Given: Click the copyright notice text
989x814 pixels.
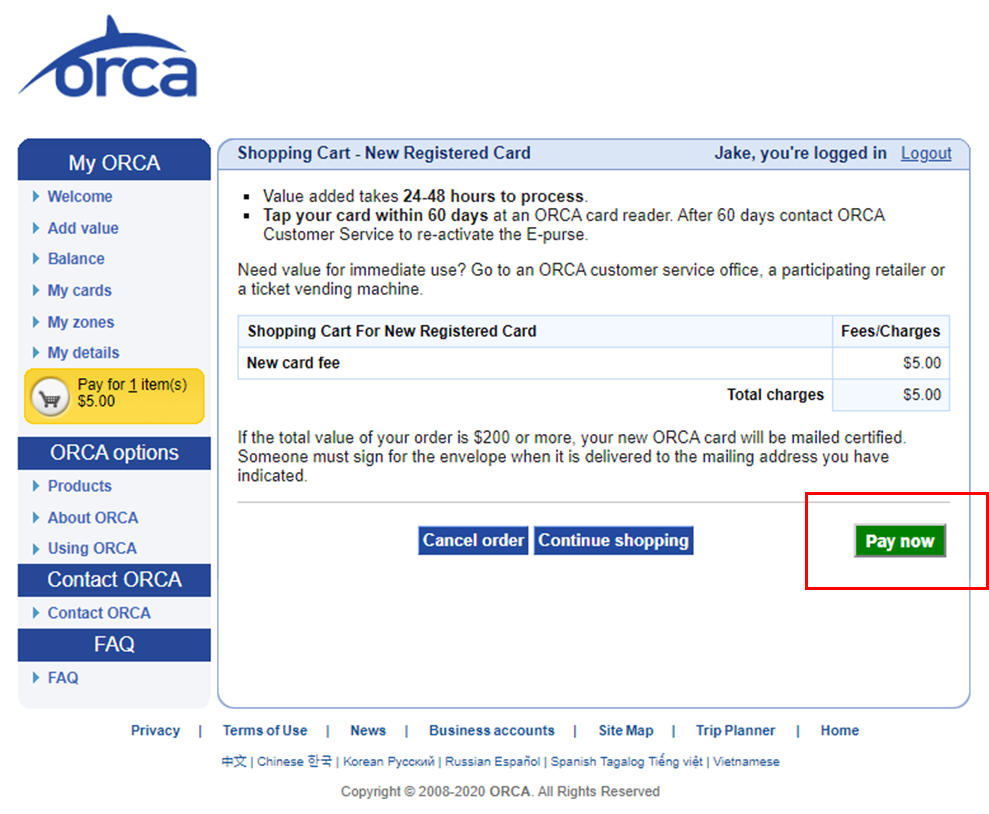Looking at the screenshot, I should pos(500,791).
